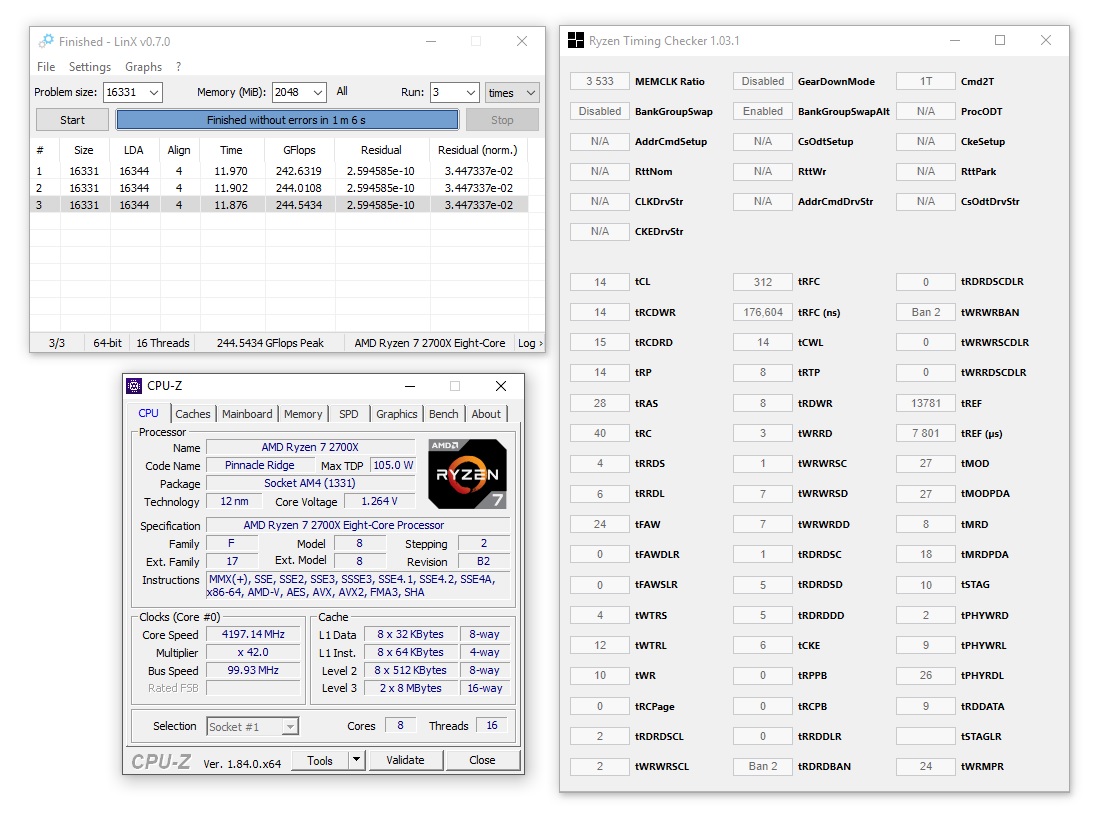The height and width of the screenshot is (819, 1103).
Task: Click the Close button in CPU-Z
Action: point(482,760)
